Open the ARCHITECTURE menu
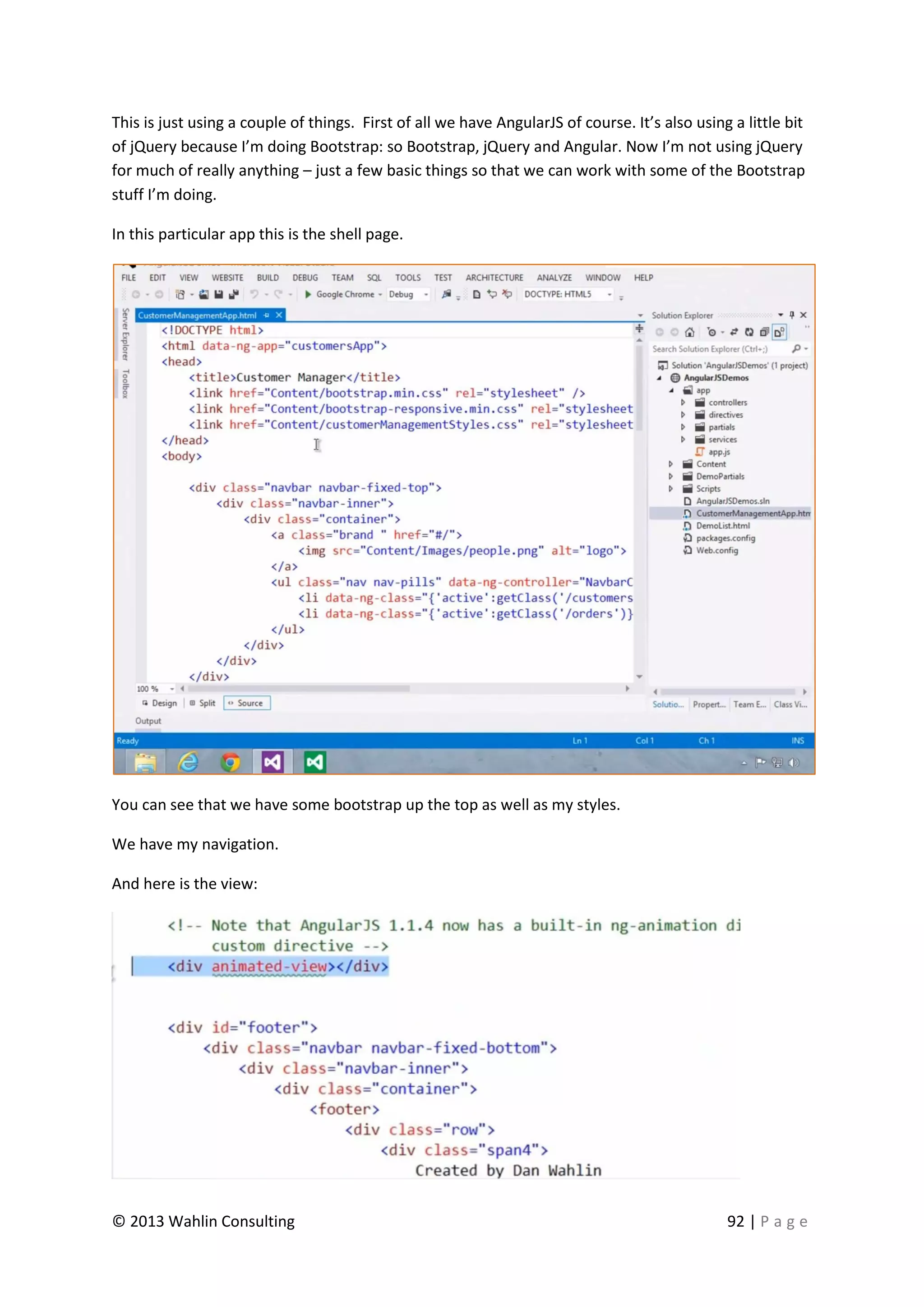Viewport: 924px width, 1307px height. pyautogui.click(x=494, y=277)
